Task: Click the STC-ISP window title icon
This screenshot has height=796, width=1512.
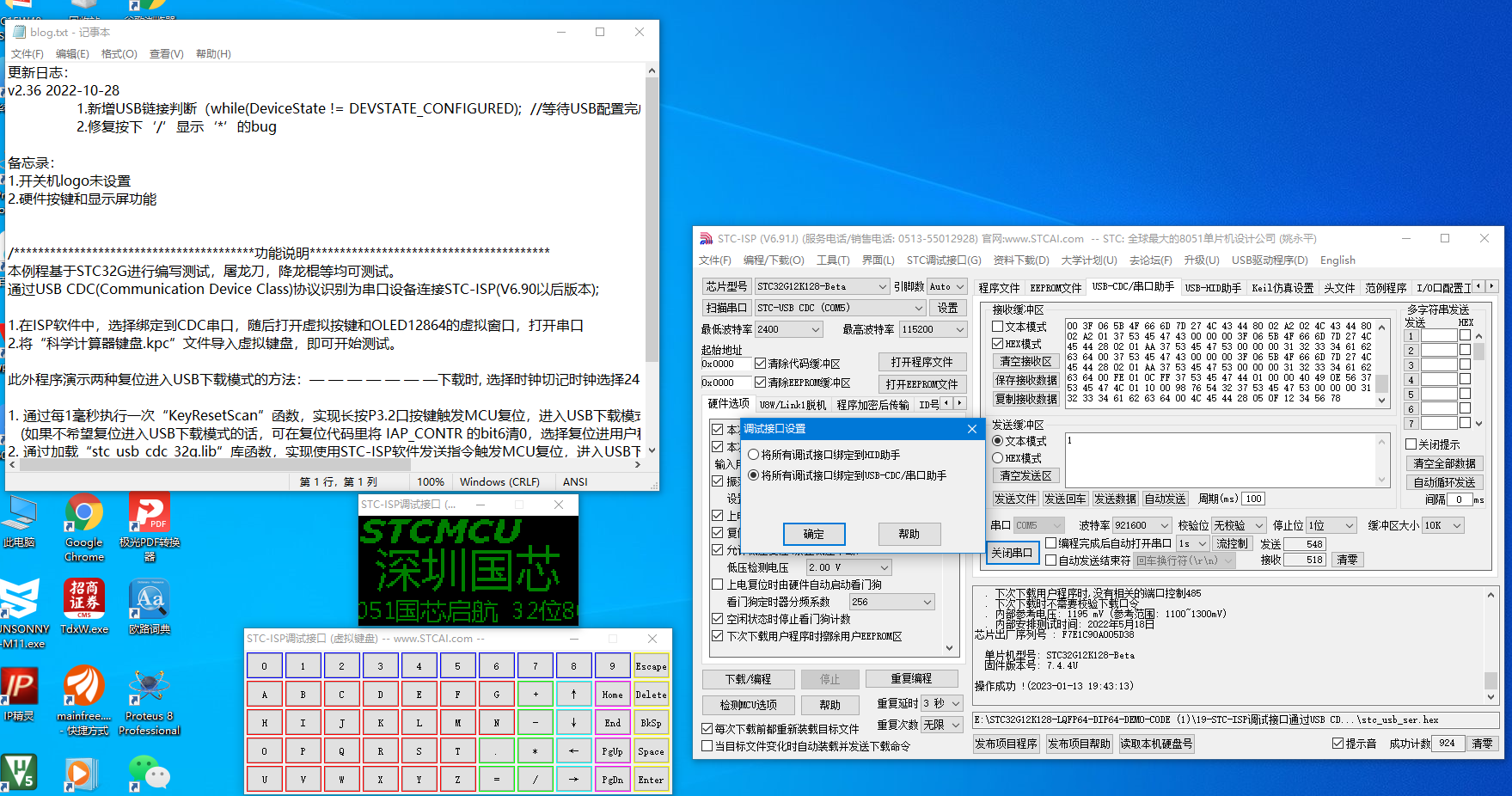Action: pyautogui.click(x=706, y=238)
